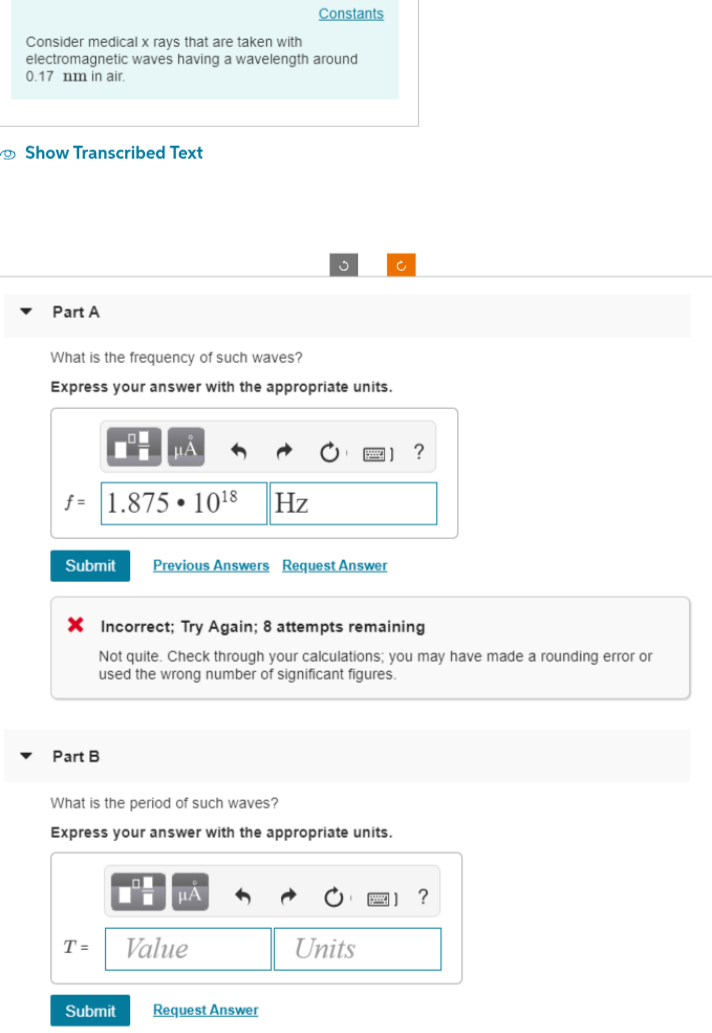Viewport: 712px width, 1033px height.
Task: Click undo arrow in Part A toolbar
Action: [238, 451]
